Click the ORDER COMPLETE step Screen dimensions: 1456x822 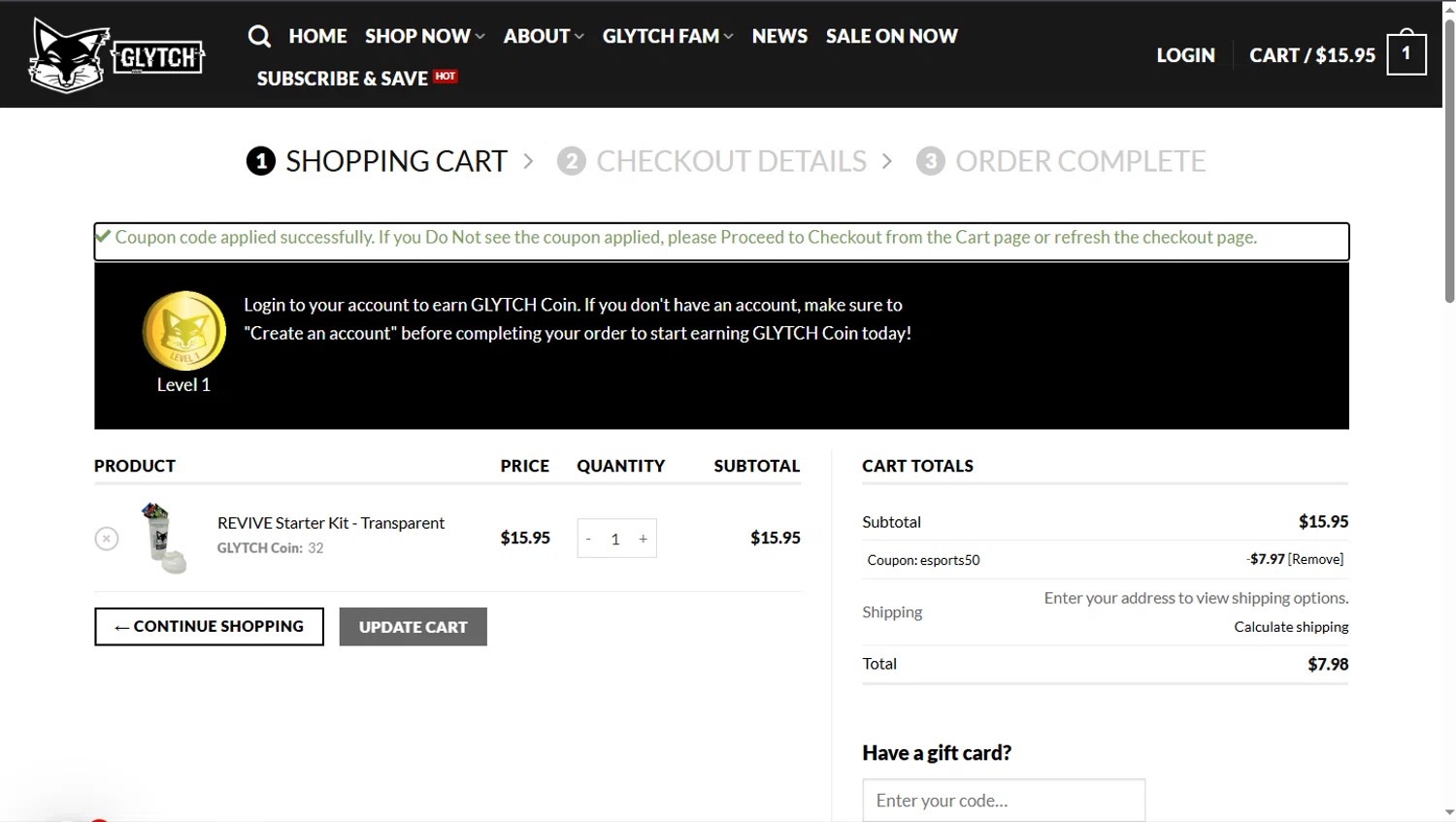click(x=1061, y=161)
